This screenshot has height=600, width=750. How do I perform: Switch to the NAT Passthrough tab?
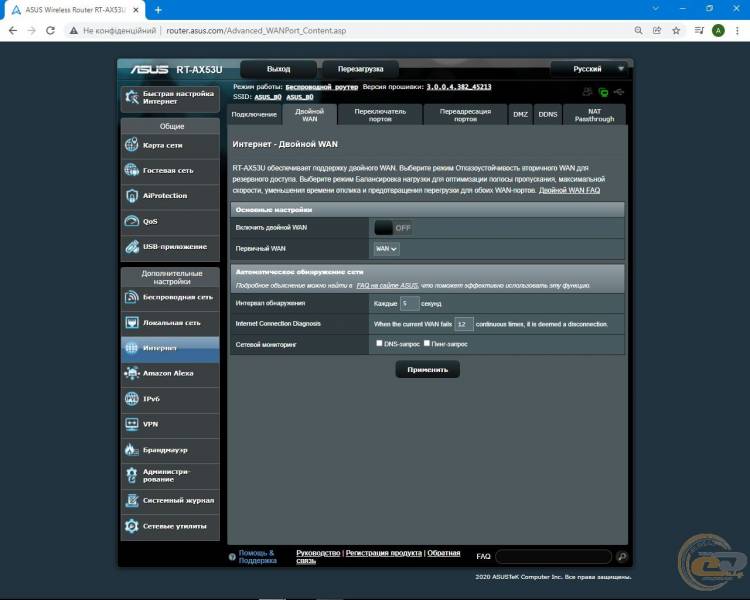coord(595,114)
